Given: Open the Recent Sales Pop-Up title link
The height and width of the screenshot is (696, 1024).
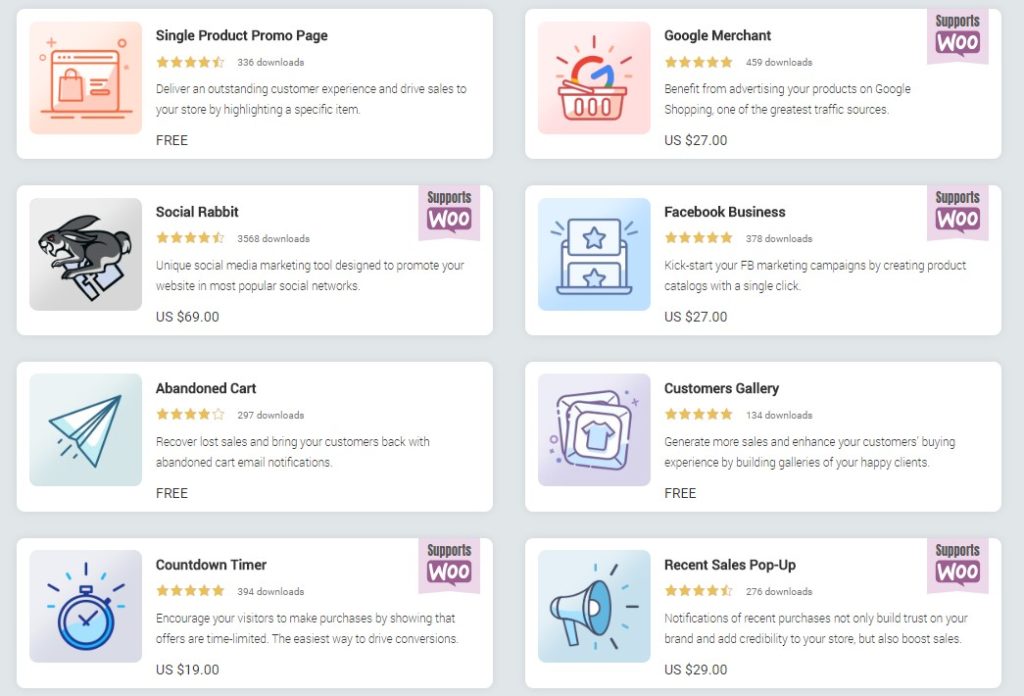Looking at the screenshot, I should pos(730,564).
